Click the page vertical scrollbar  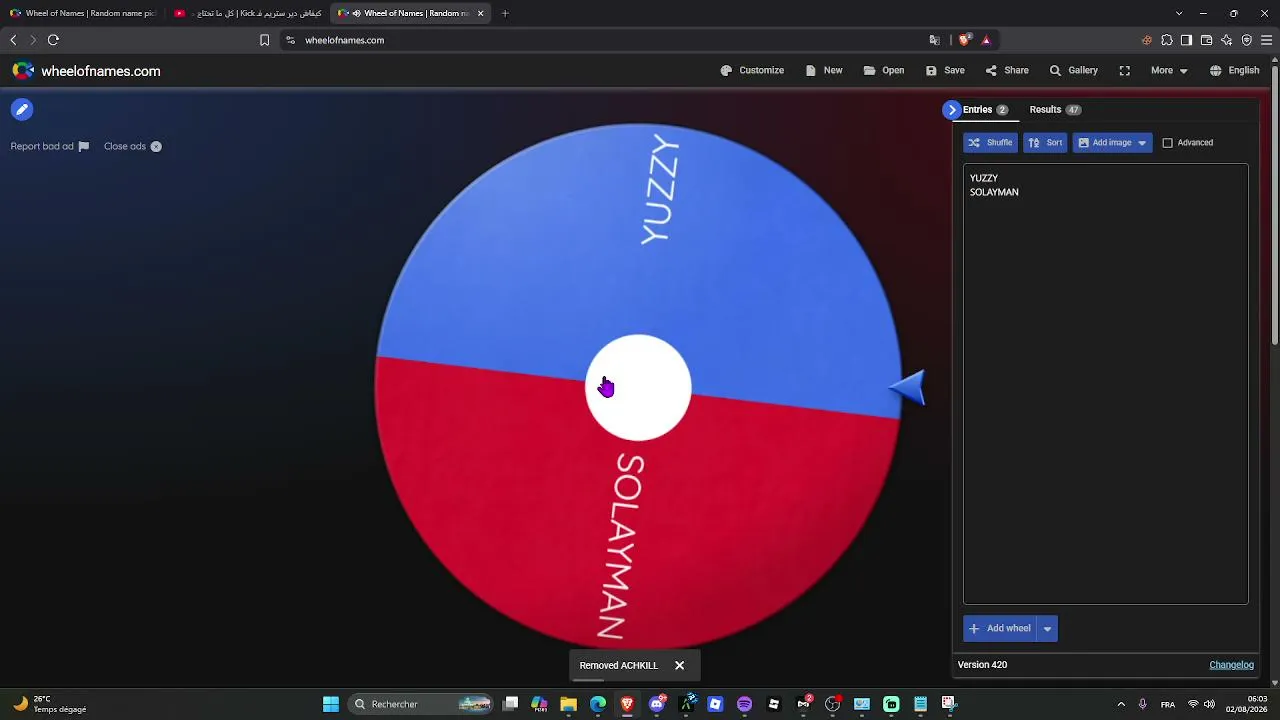1275,205
